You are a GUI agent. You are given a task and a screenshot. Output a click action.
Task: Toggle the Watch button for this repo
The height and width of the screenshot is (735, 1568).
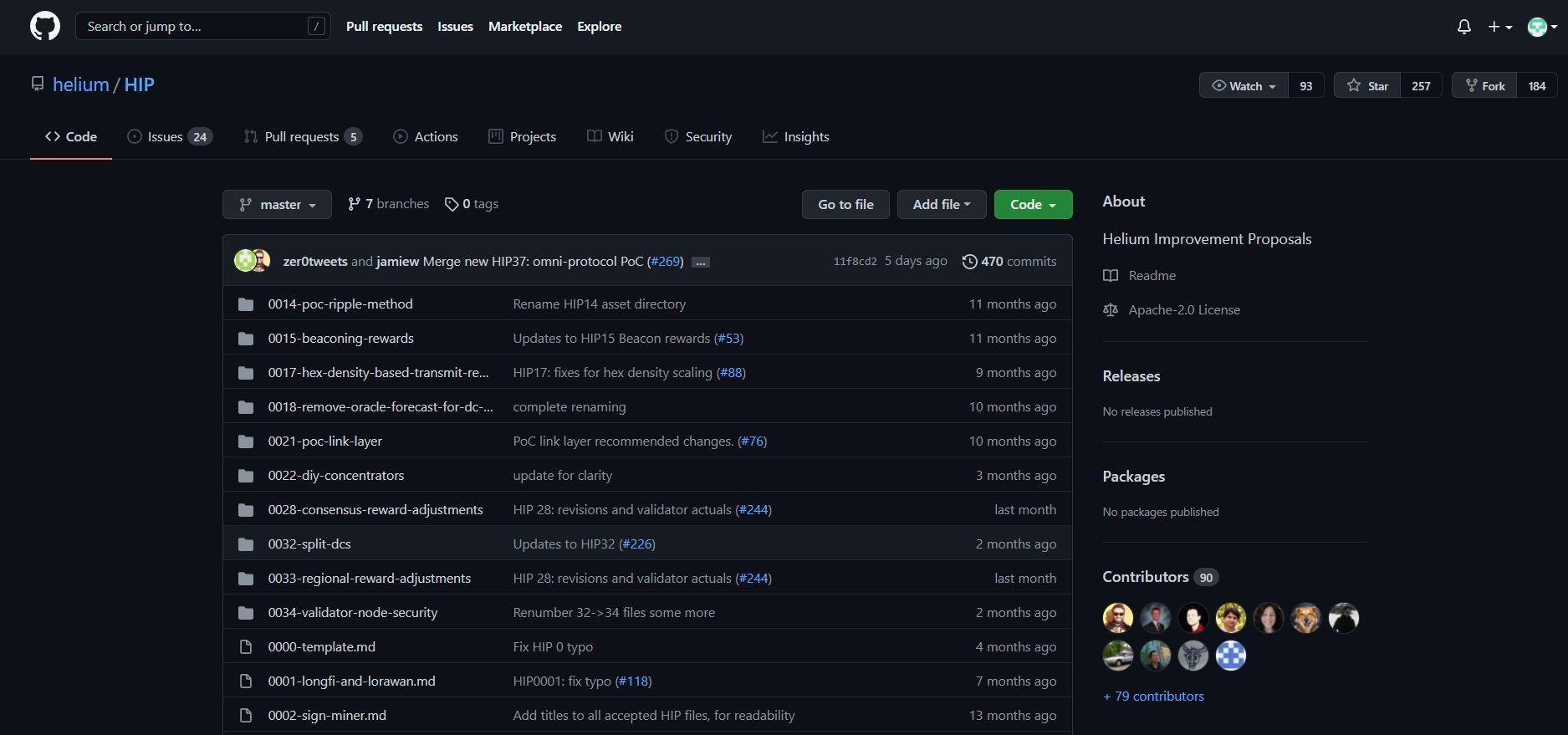(x=1244, y=85)
